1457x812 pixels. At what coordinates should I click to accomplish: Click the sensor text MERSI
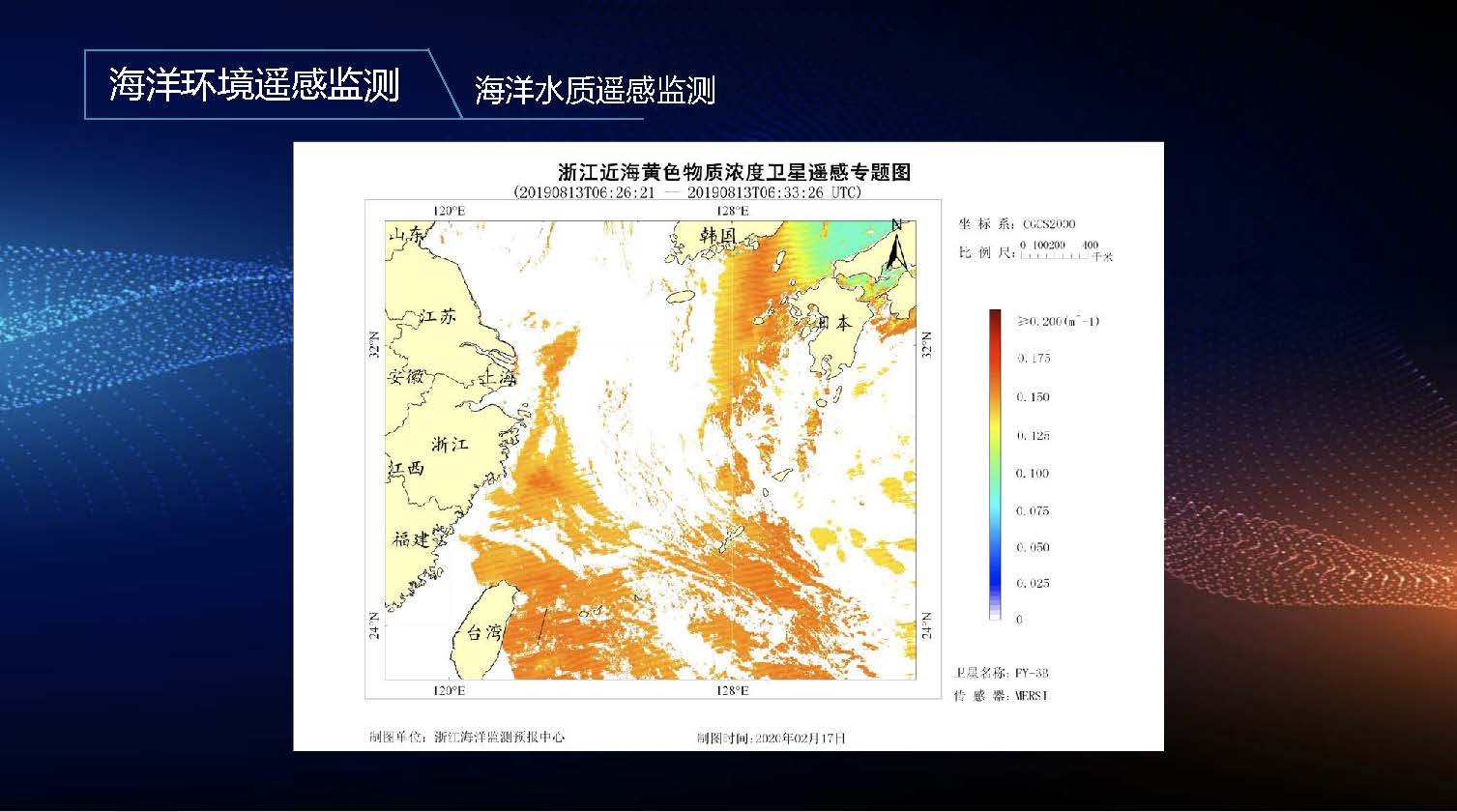tap(1032, 696)
